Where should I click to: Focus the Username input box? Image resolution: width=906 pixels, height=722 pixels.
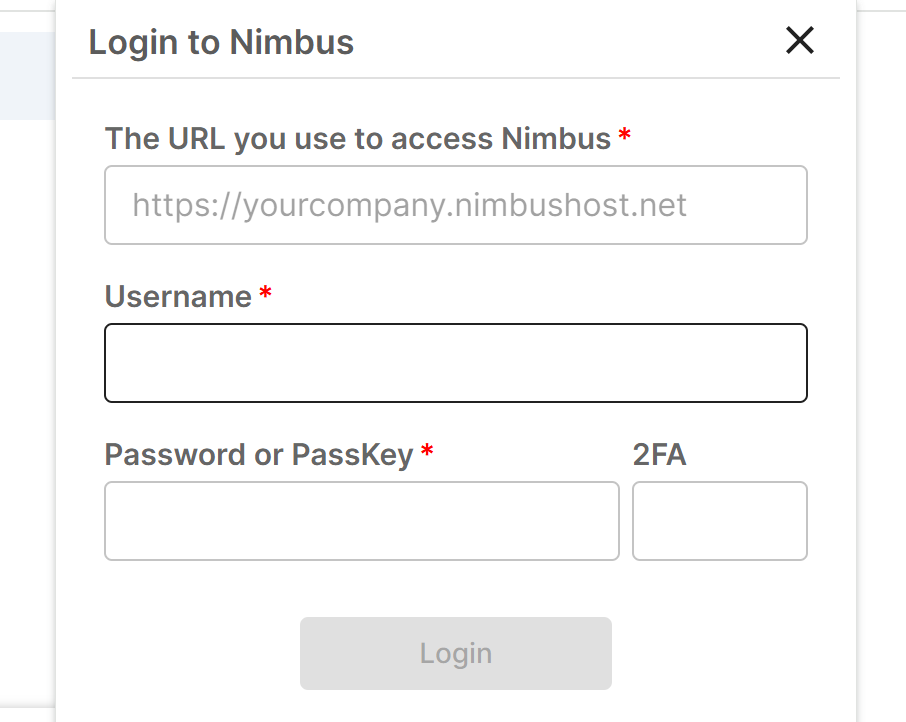pos(455,363)
